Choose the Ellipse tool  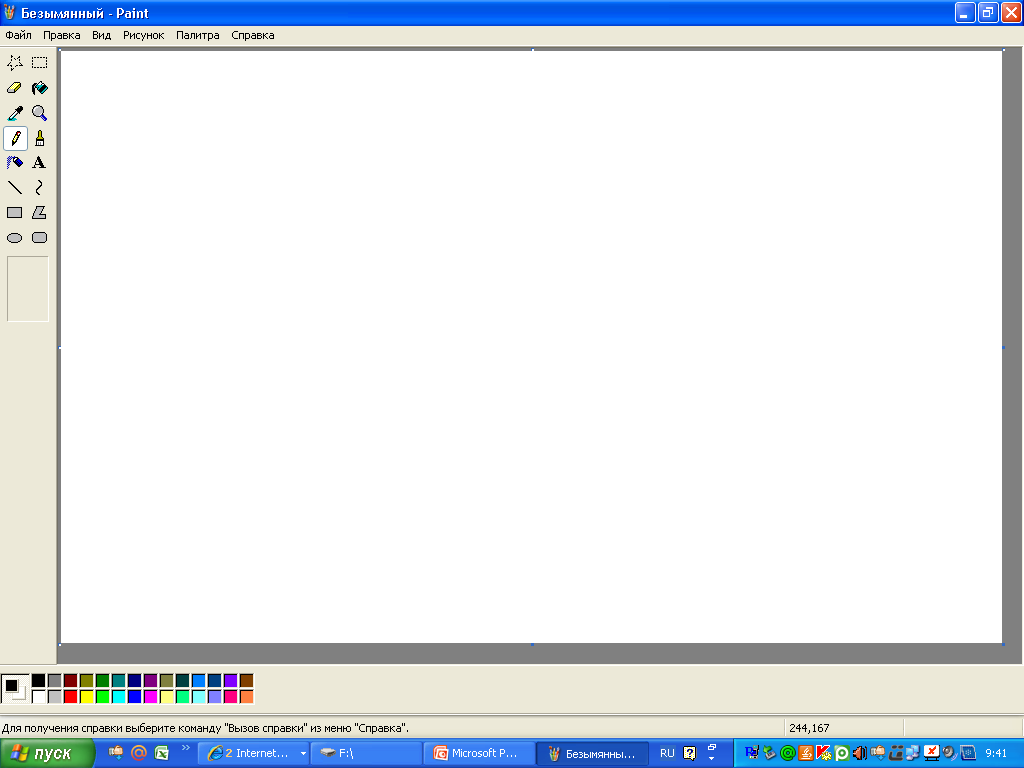(x=15, y=238)
